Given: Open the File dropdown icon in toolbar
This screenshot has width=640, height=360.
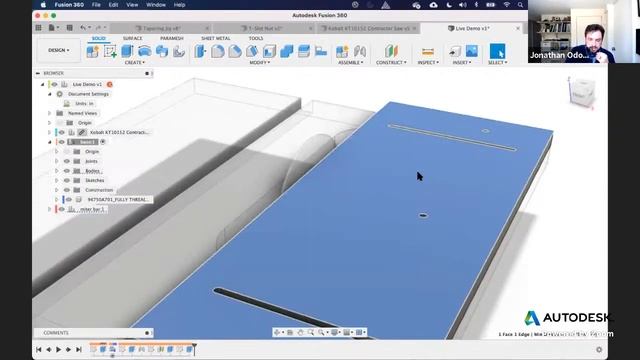Looking at the screenshot, I should point(53,28).
